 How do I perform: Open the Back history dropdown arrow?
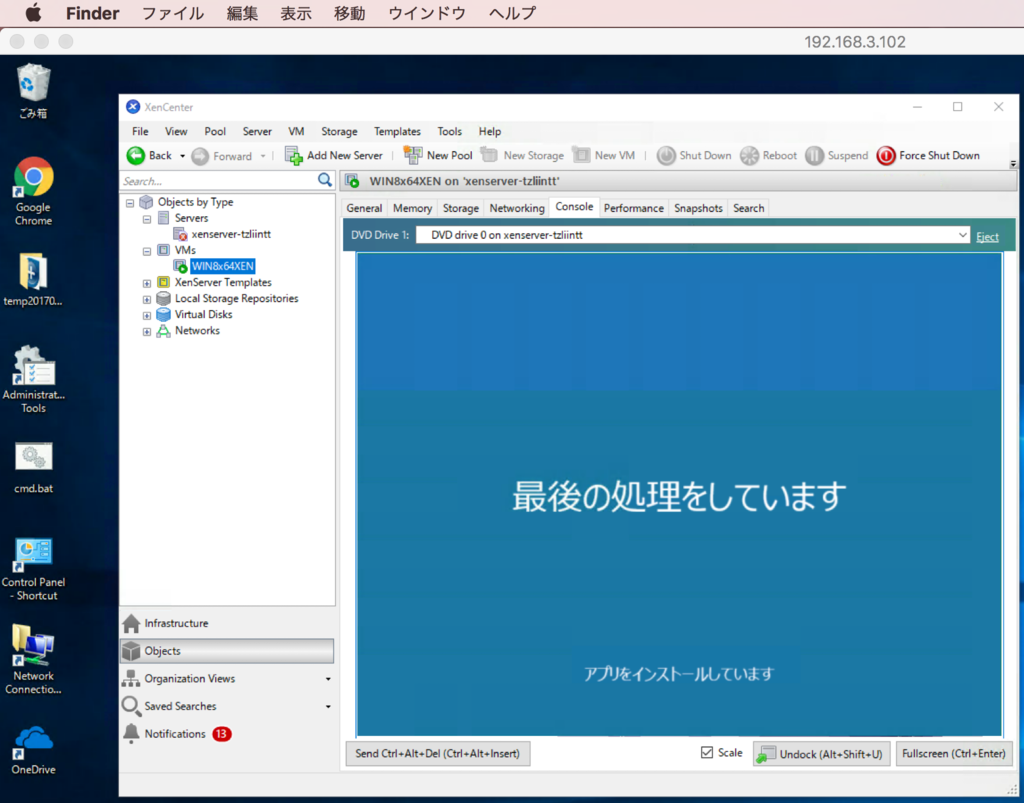point(182,156)
